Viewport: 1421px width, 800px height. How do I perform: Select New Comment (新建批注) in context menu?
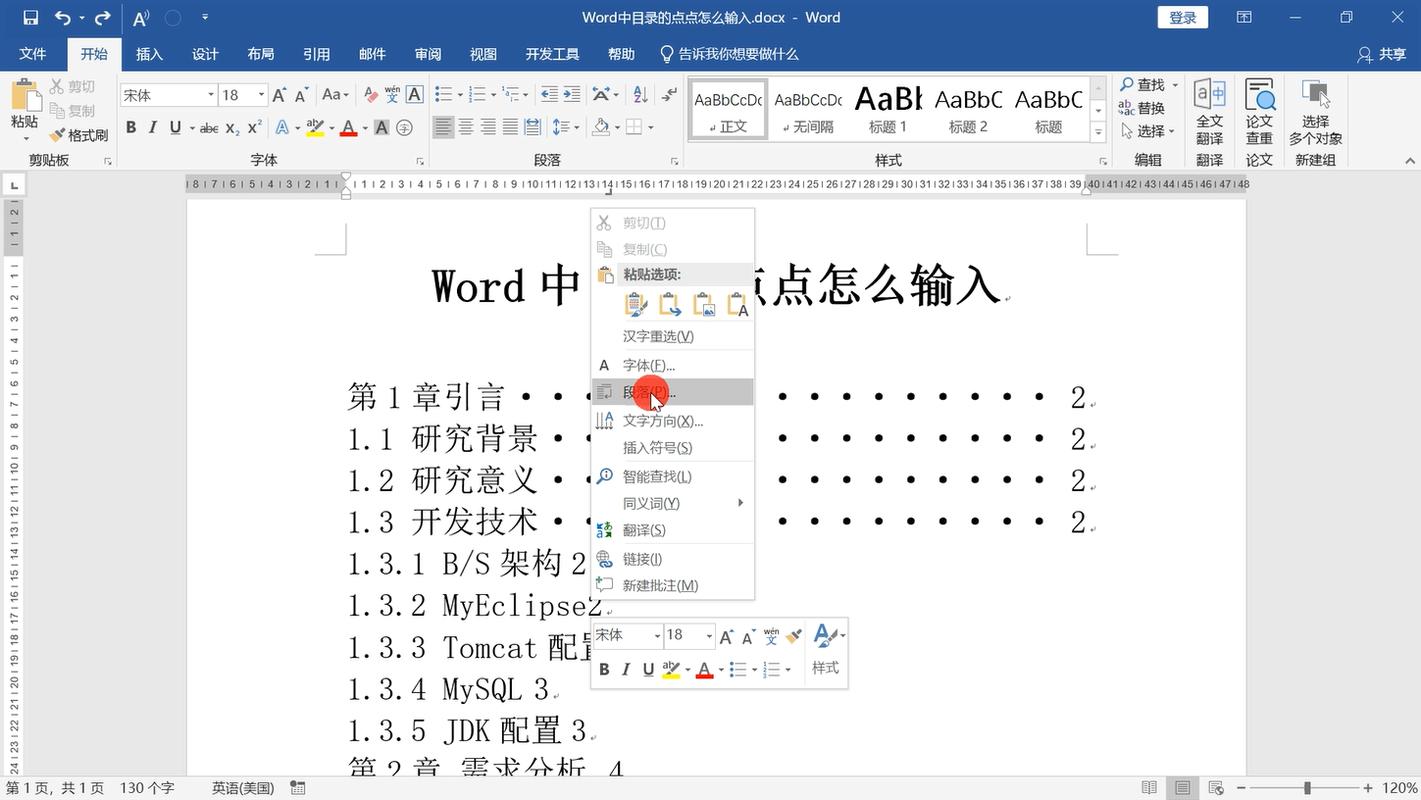(673, 585)
